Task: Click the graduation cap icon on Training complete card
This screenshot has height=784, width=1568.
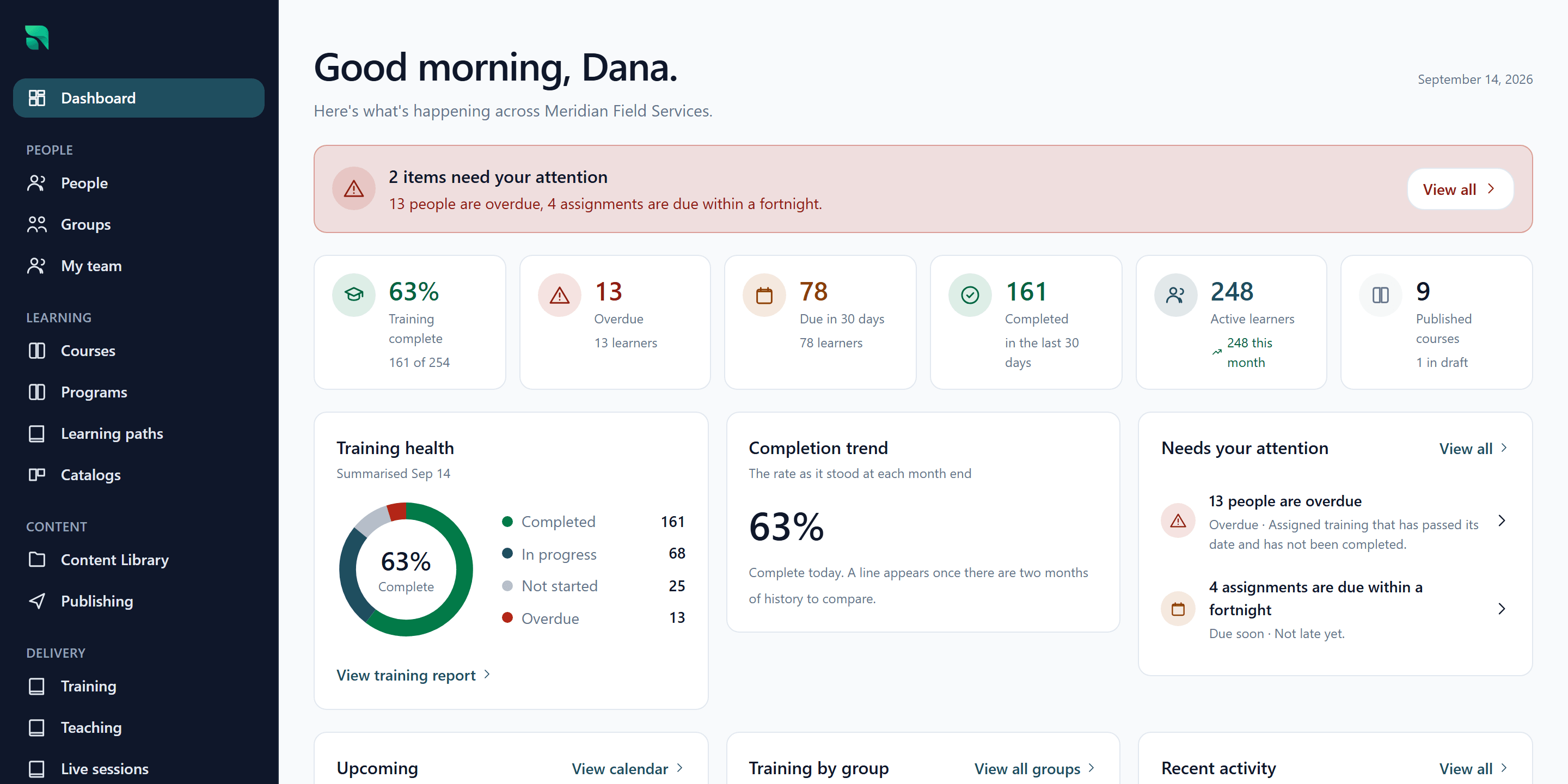Action: coord(354,295)
